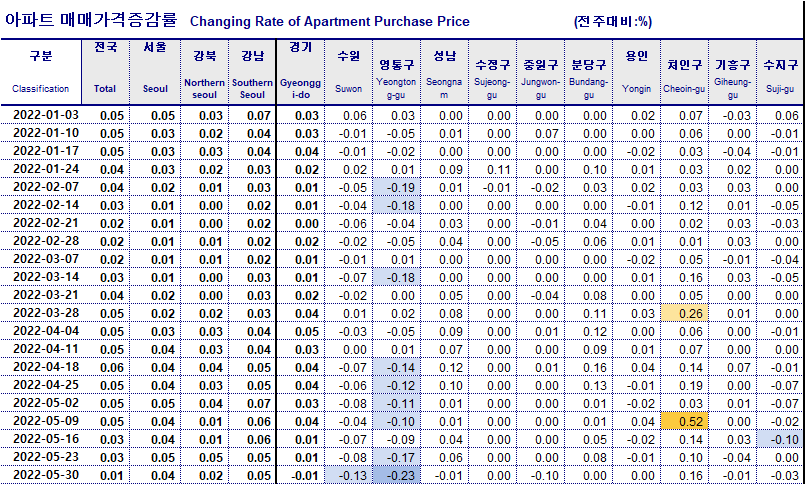Select the 강남 Southern Seoul header
The width and height of the screenshot is (805, 484).
click(253, 72)
